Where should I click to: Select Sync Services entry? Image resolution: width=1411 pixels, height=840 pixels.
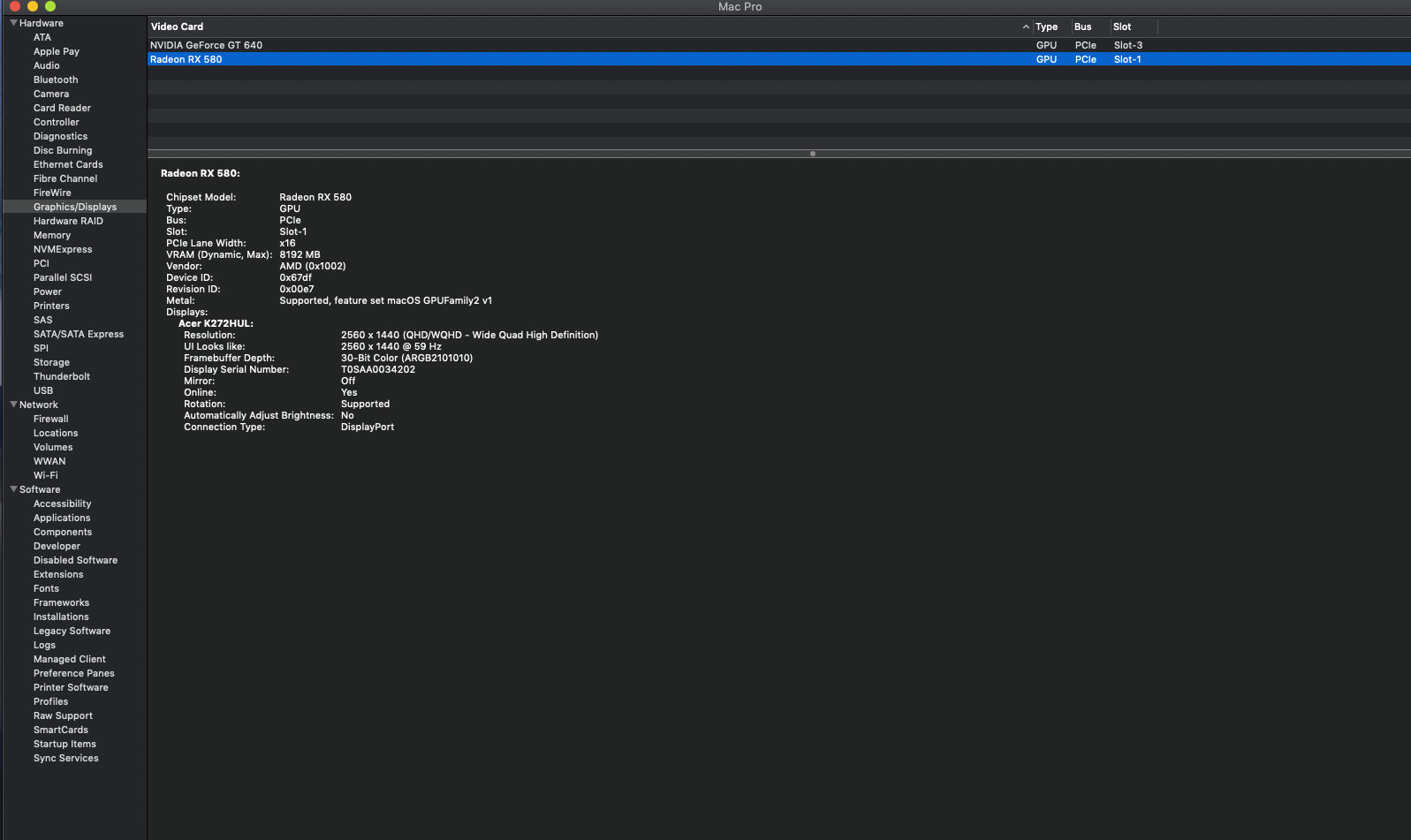[x=66, y=758]
